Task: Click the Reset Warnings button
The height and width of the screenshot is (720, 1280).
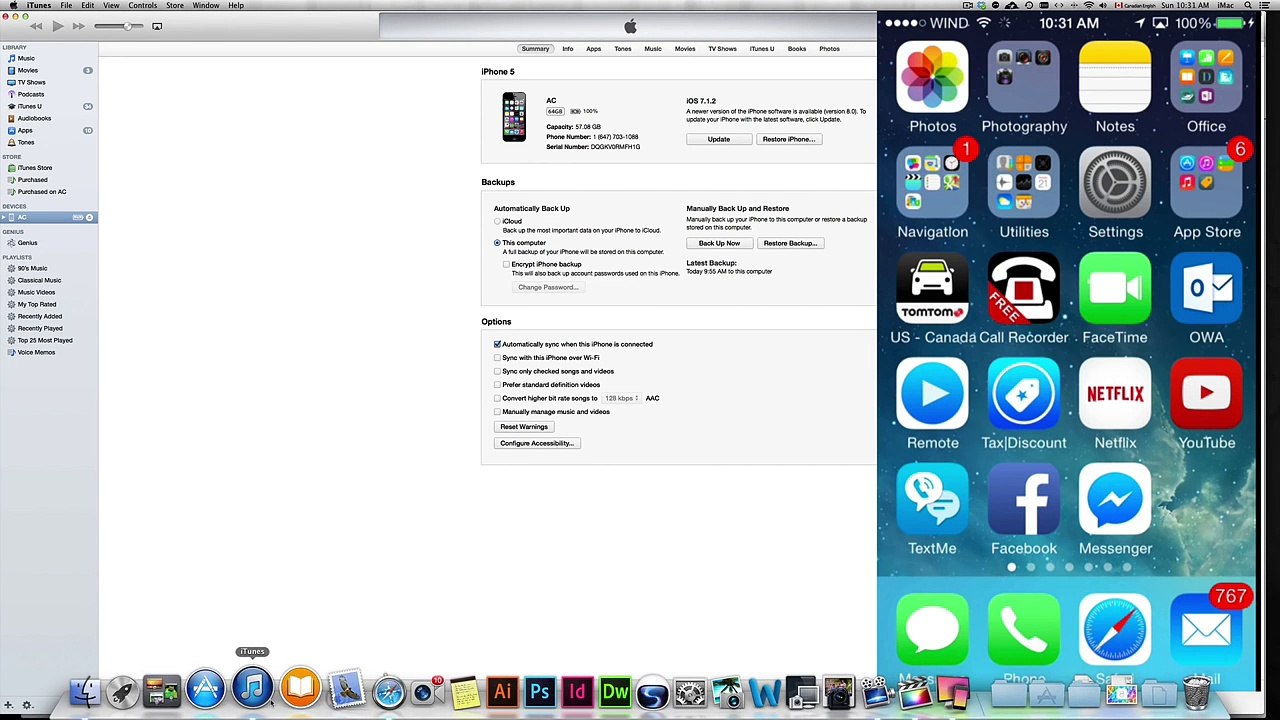Action: [x=524, y=427]
